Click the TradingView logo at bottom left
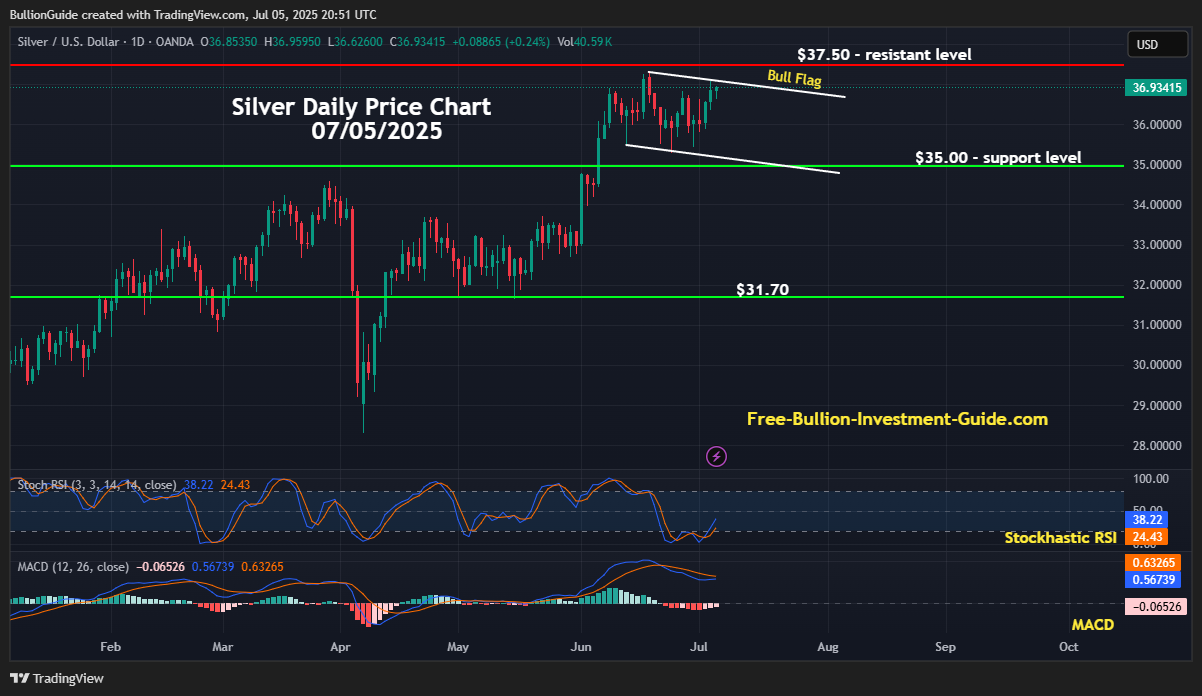1202x696 pixels. point(57,678)
